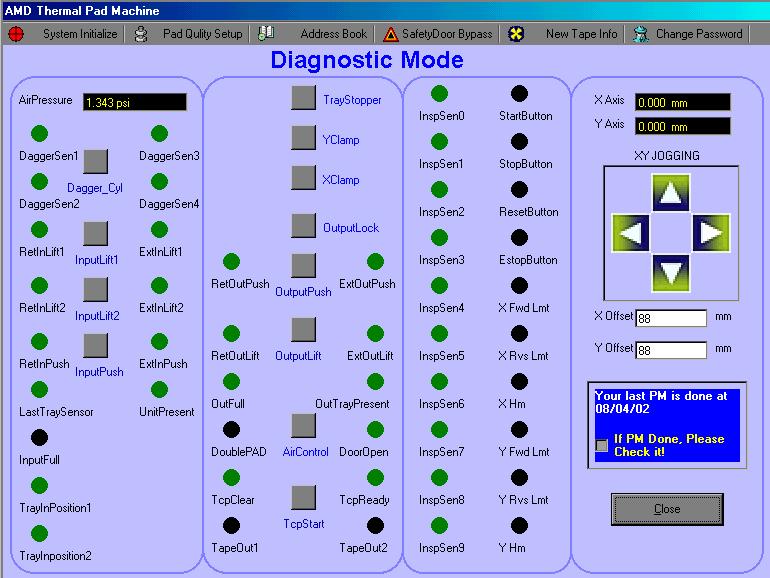Screen dimensions: 770x578
Task: Toggle the TcpStart output button
Action: pyautogui.click(x=303, y=497)
